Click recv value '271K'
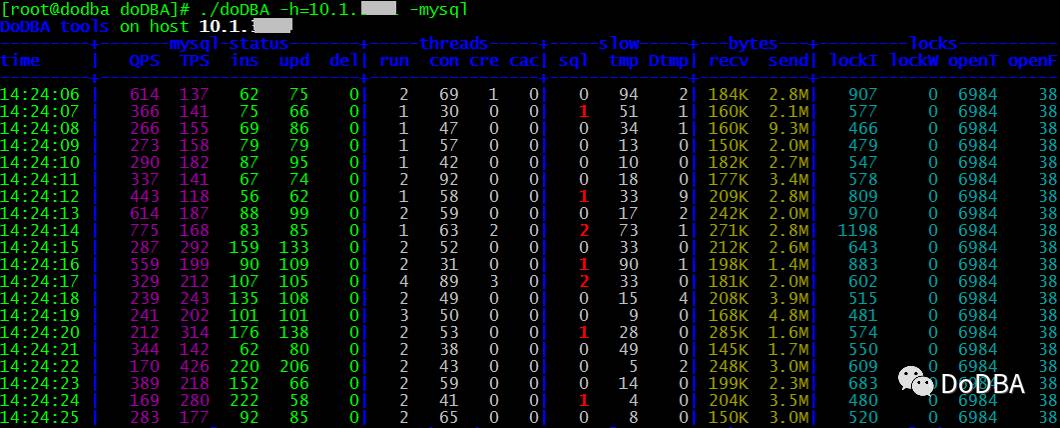 point(729,230)
